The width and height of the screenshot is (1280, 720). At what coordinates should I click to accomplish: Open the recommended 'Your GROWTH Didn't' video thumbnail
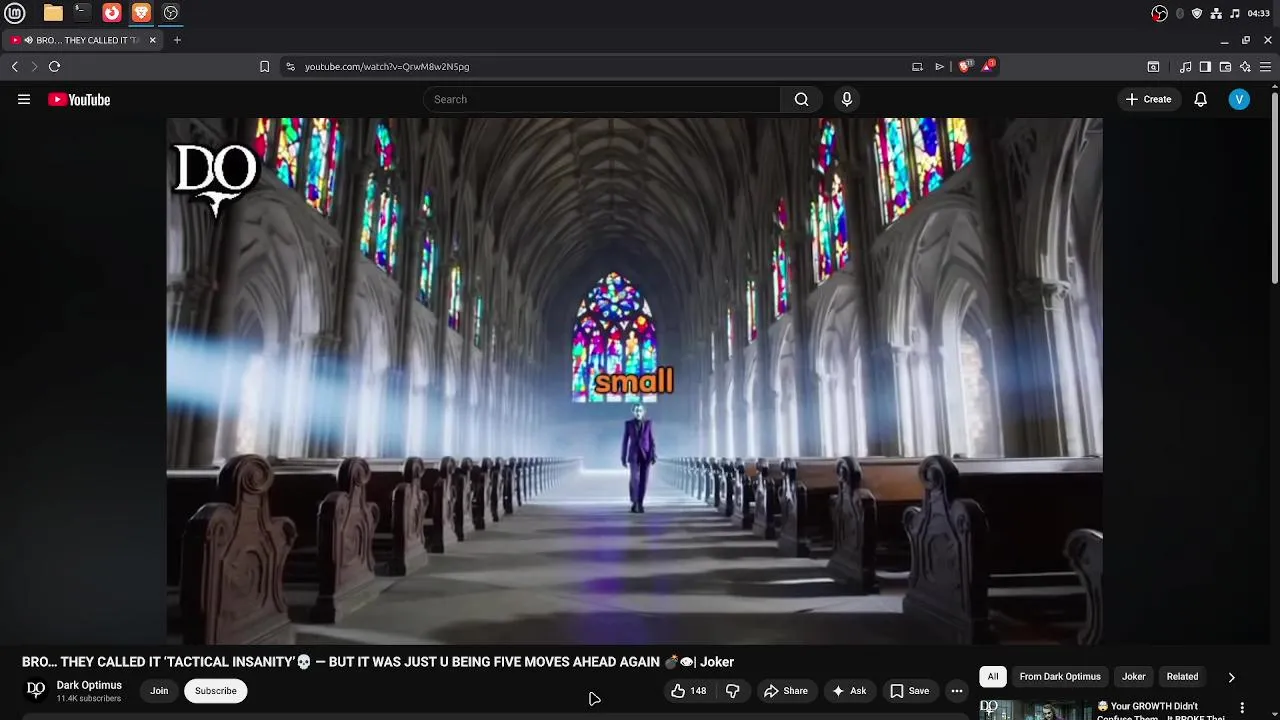[1034, 709]
